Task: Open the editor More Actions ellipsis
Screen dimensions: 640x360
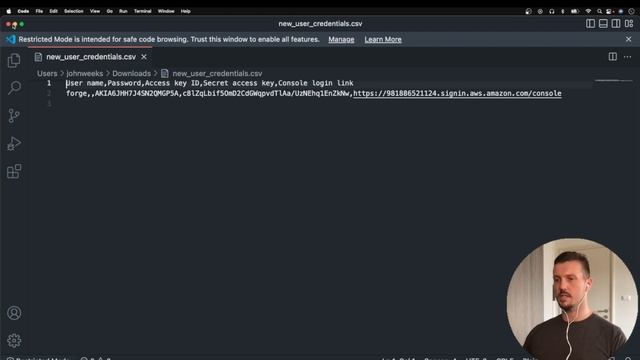Action: (x=627, y=57)
